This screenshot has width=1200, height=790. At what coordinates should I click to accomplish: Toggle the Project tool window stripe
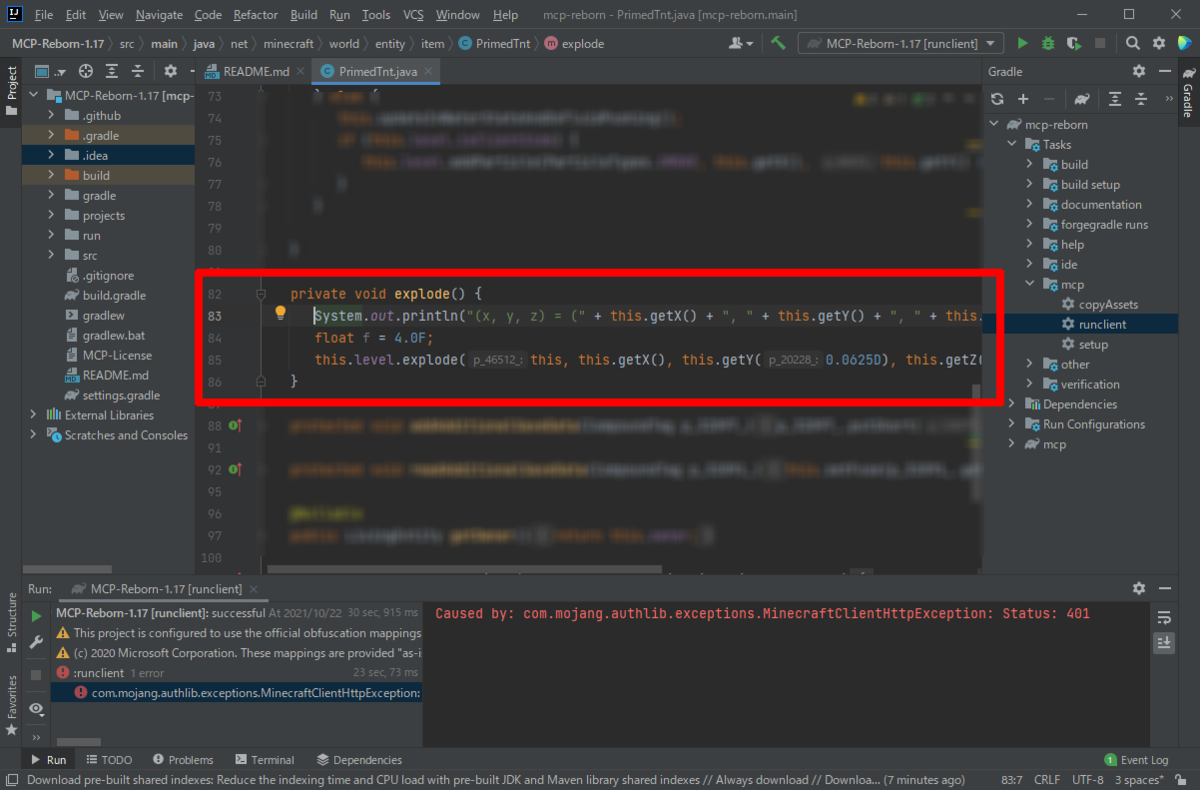pos(12,92)
